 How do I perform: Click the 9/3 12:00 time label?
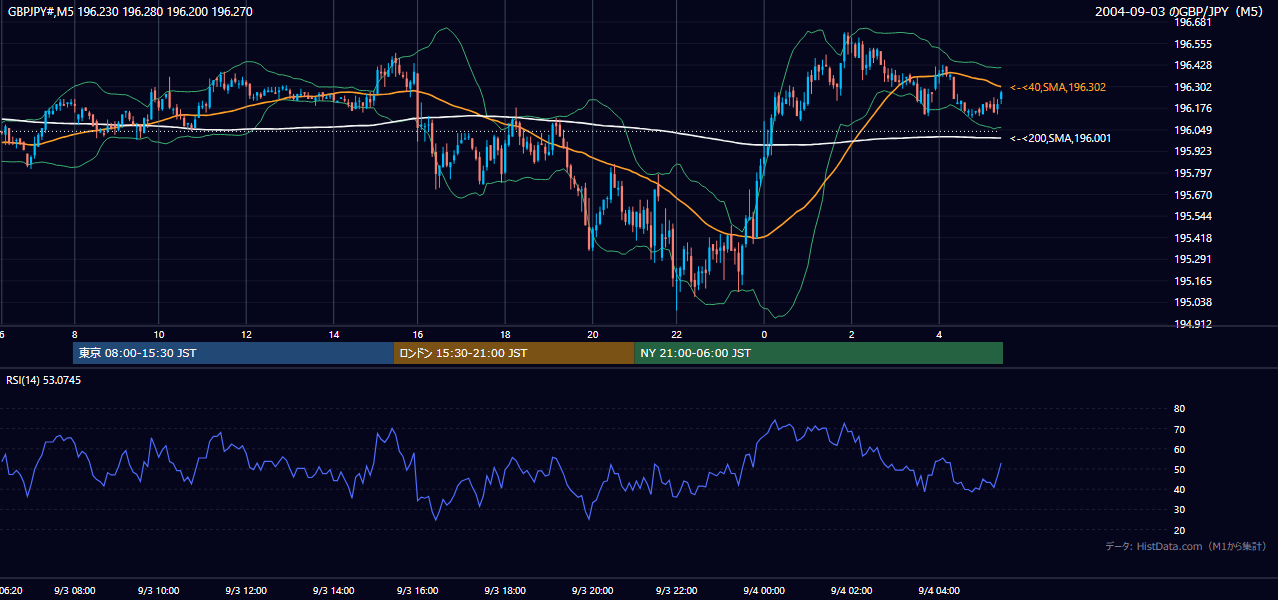pyautogui.click(x=246, y=591)
